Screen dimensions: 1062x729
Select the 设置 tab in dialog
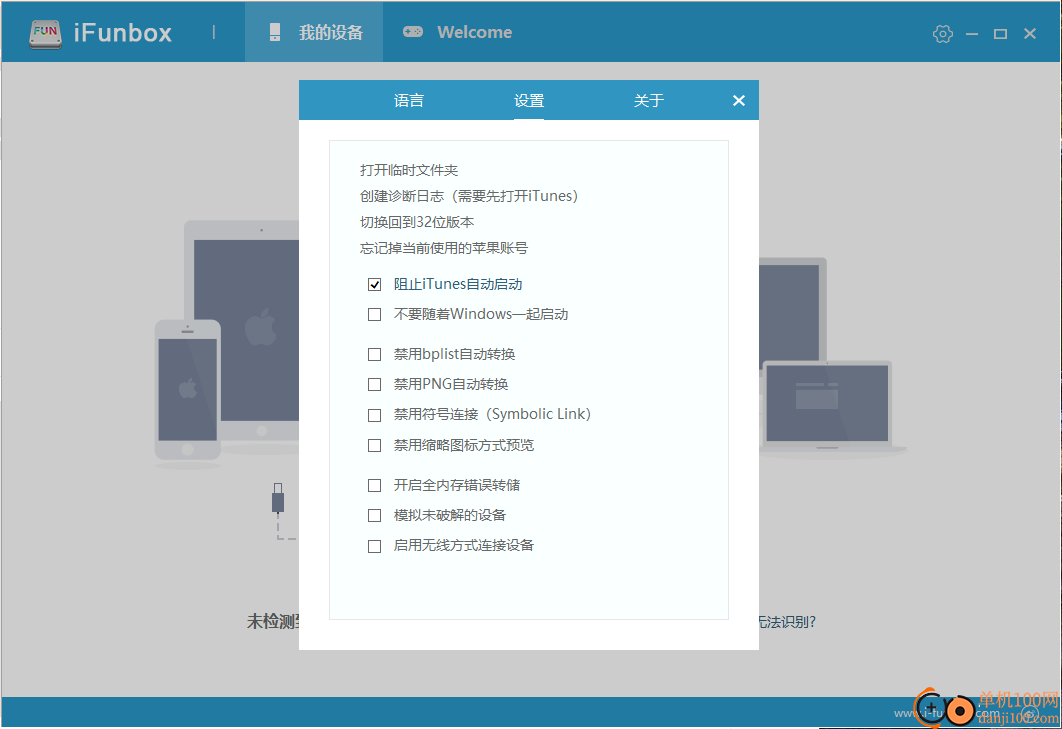529,100
